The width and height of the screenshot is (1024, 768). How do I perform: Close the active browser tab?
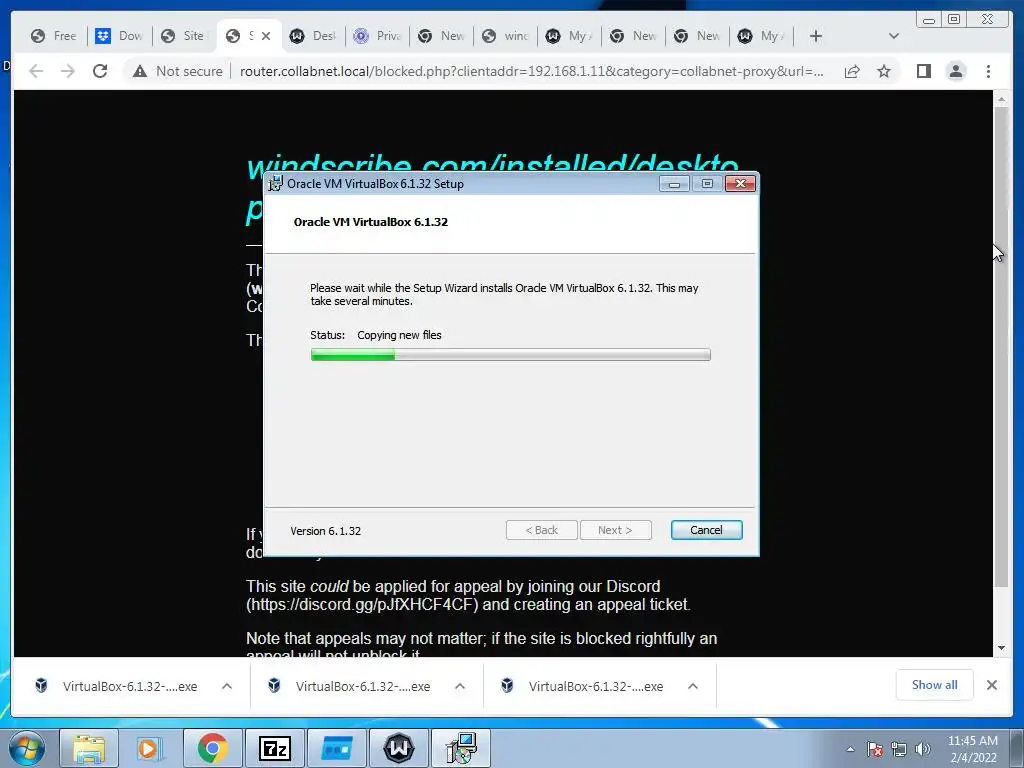click(266, 36)
